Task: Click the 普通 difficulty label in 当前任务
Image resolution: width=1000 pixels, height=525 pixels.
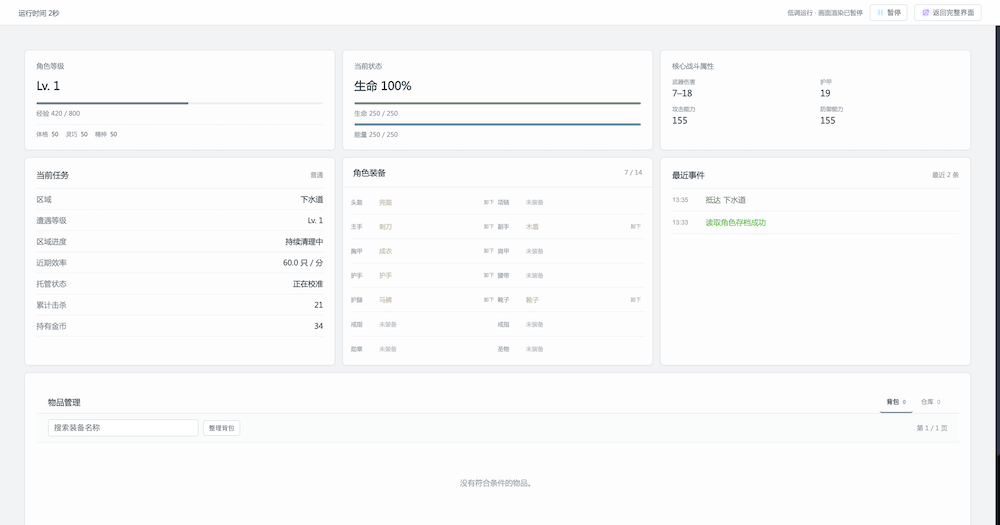Action: coord(317,175)
